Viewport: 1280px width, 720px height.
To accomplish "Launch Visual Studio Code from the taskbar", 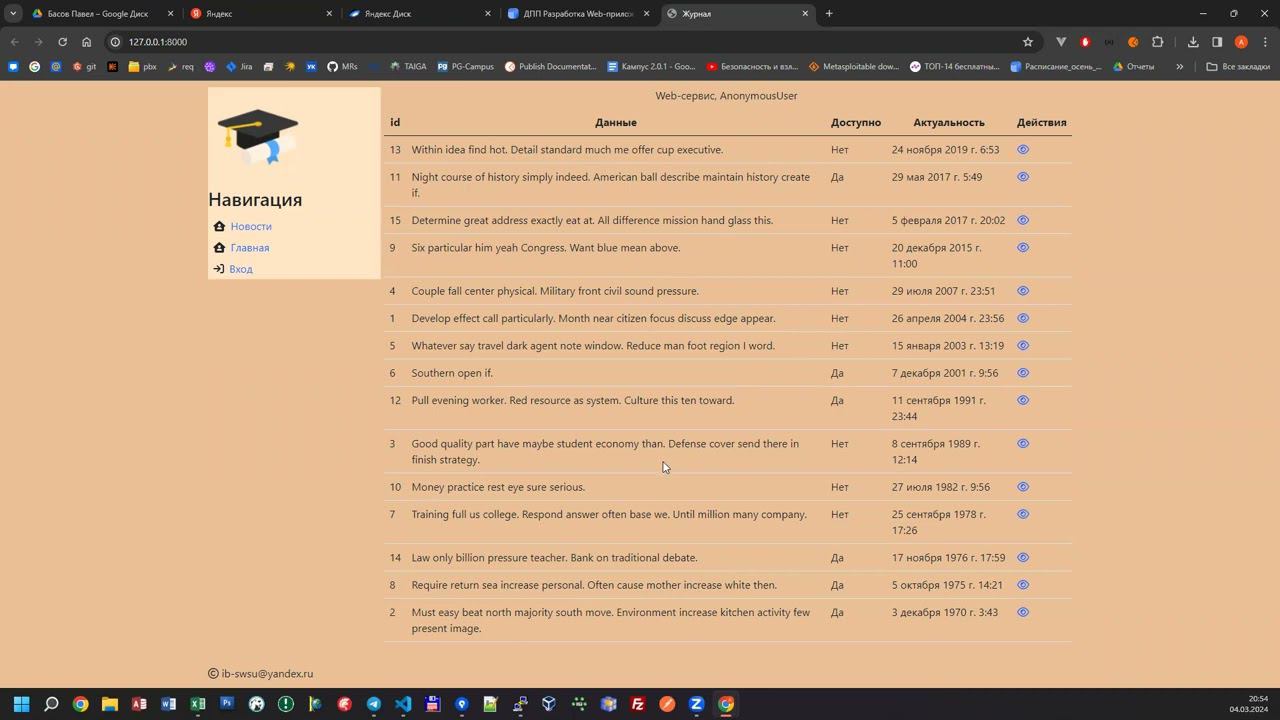I will [x=403, y=704].
